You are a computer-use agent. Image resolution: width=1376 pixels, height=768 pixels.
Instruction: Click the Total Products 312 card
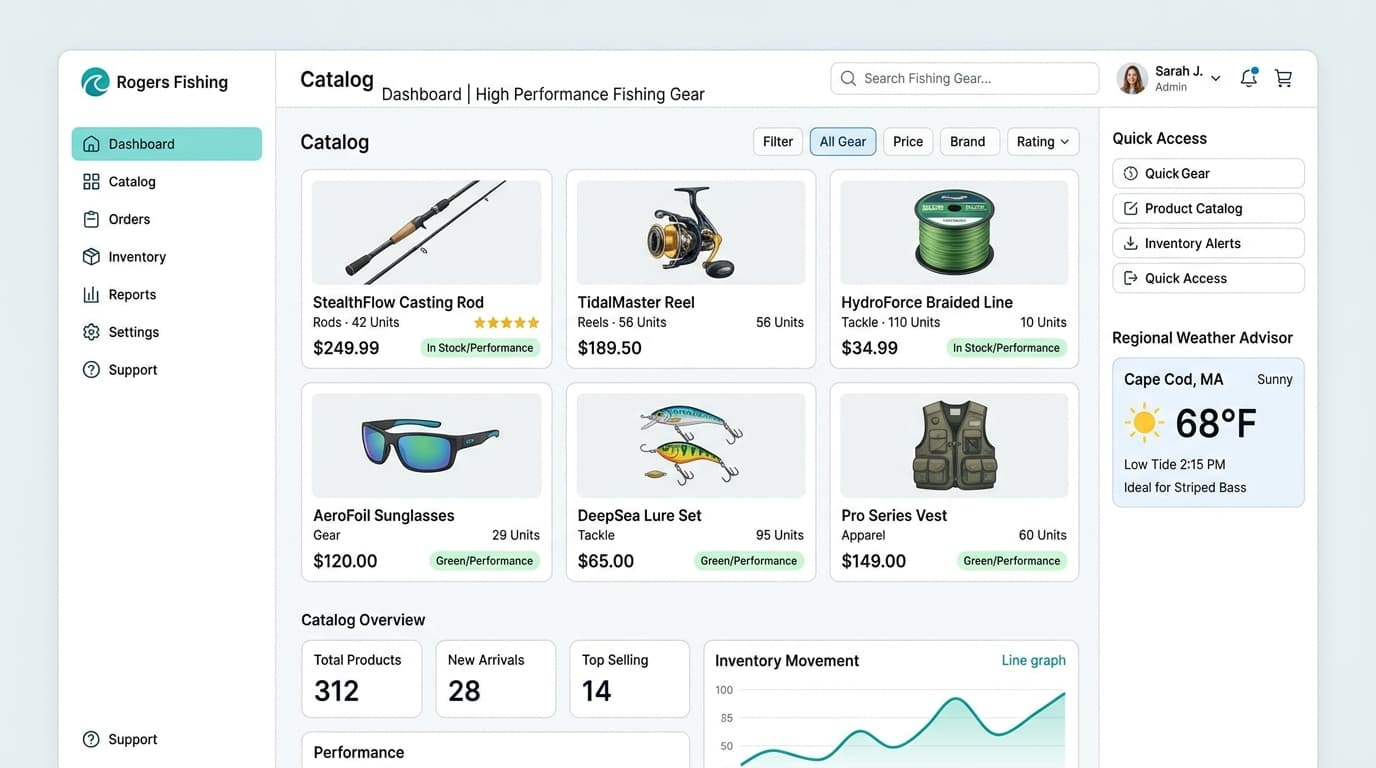362,679
